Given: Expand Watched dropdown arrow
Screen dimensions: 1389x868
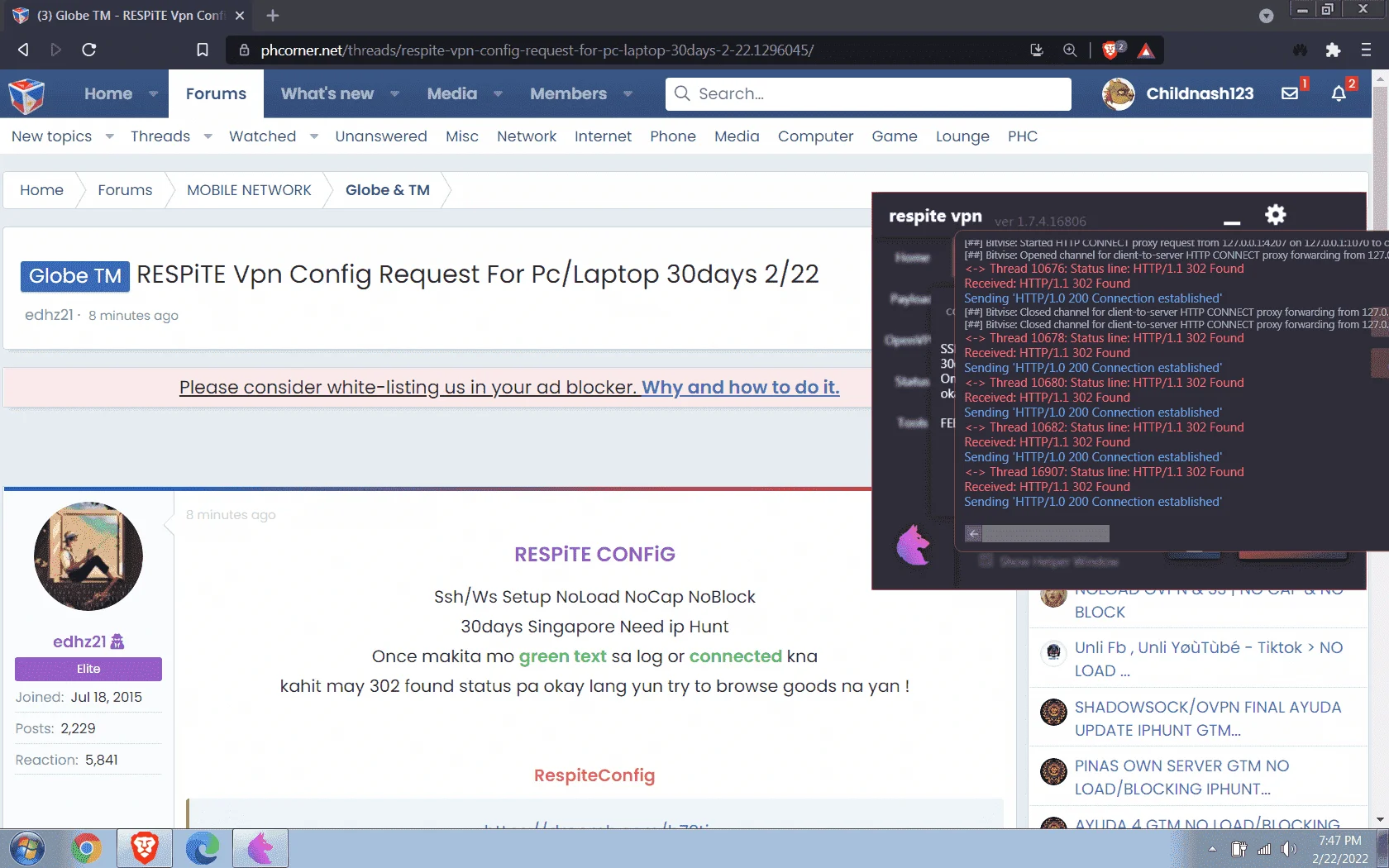Looking at the screenshot, I should tap(313, 136).
